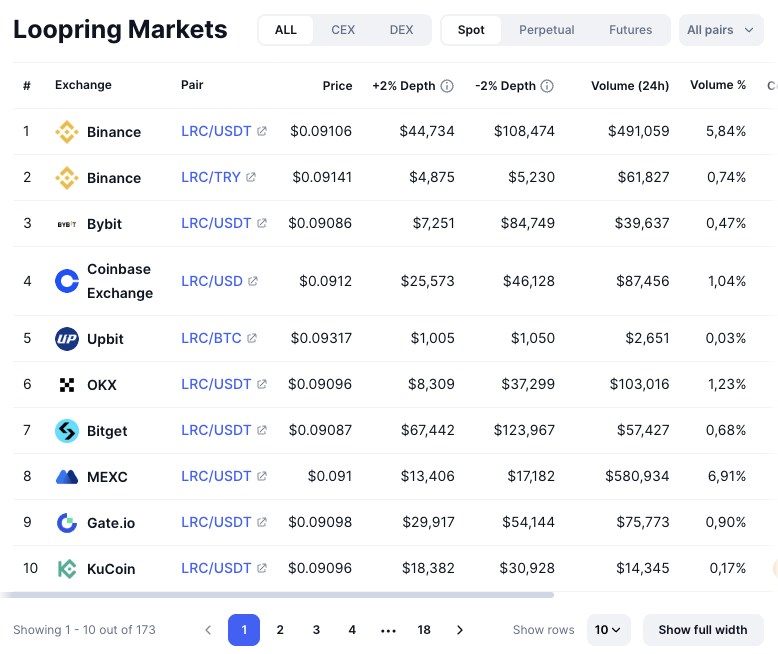Select page 1 in pagination

pyautogui.click(x=244, y=630)
